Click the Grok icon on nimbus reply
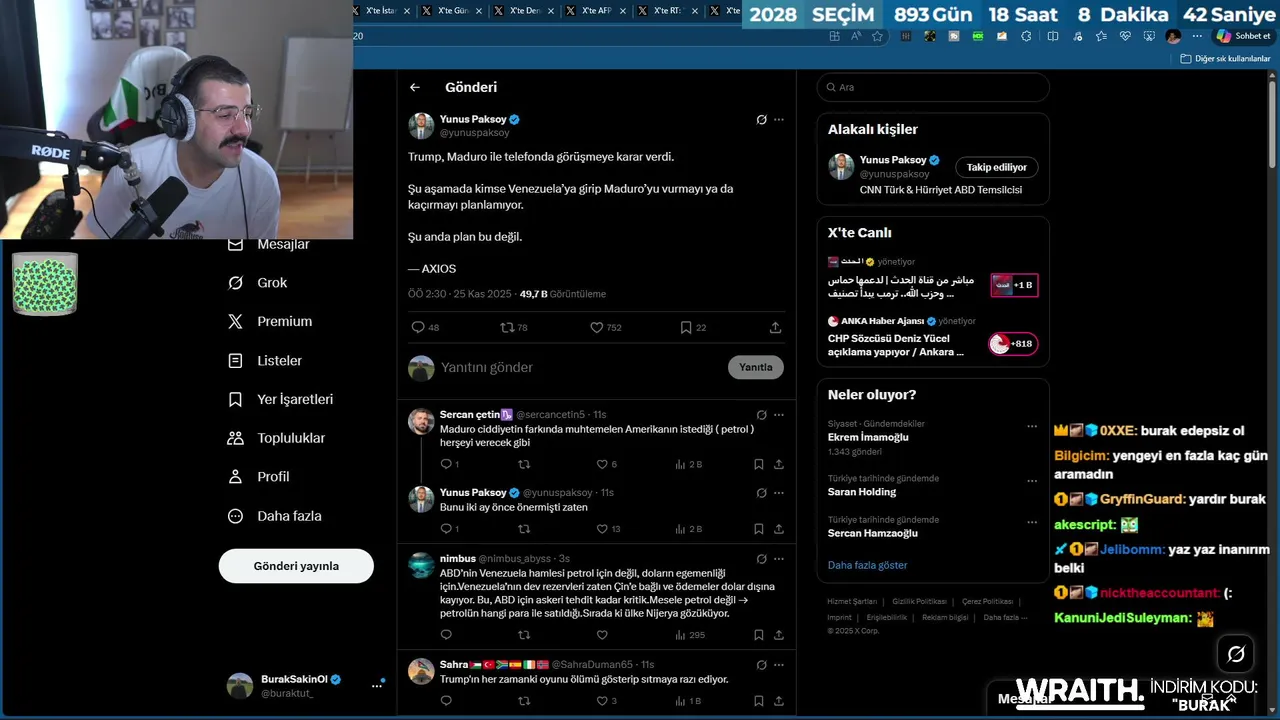Viewport: 1280px width, 720px height. coord(761,559)
